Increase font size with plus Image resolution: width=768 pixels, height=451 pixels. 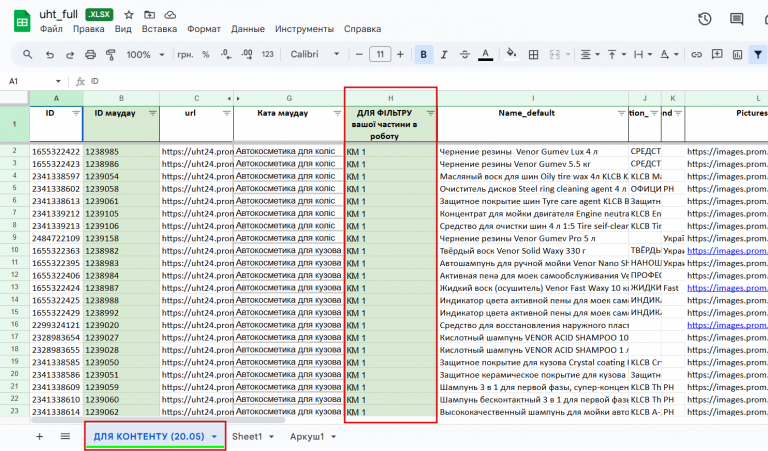400,54
